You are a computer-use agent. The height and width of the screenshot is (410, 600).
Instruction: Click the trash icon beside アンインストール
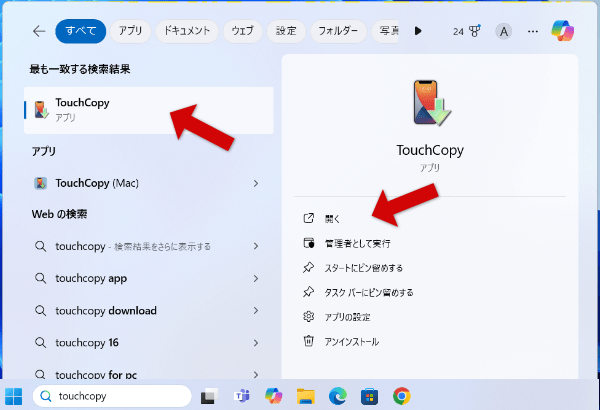(308, 341)
